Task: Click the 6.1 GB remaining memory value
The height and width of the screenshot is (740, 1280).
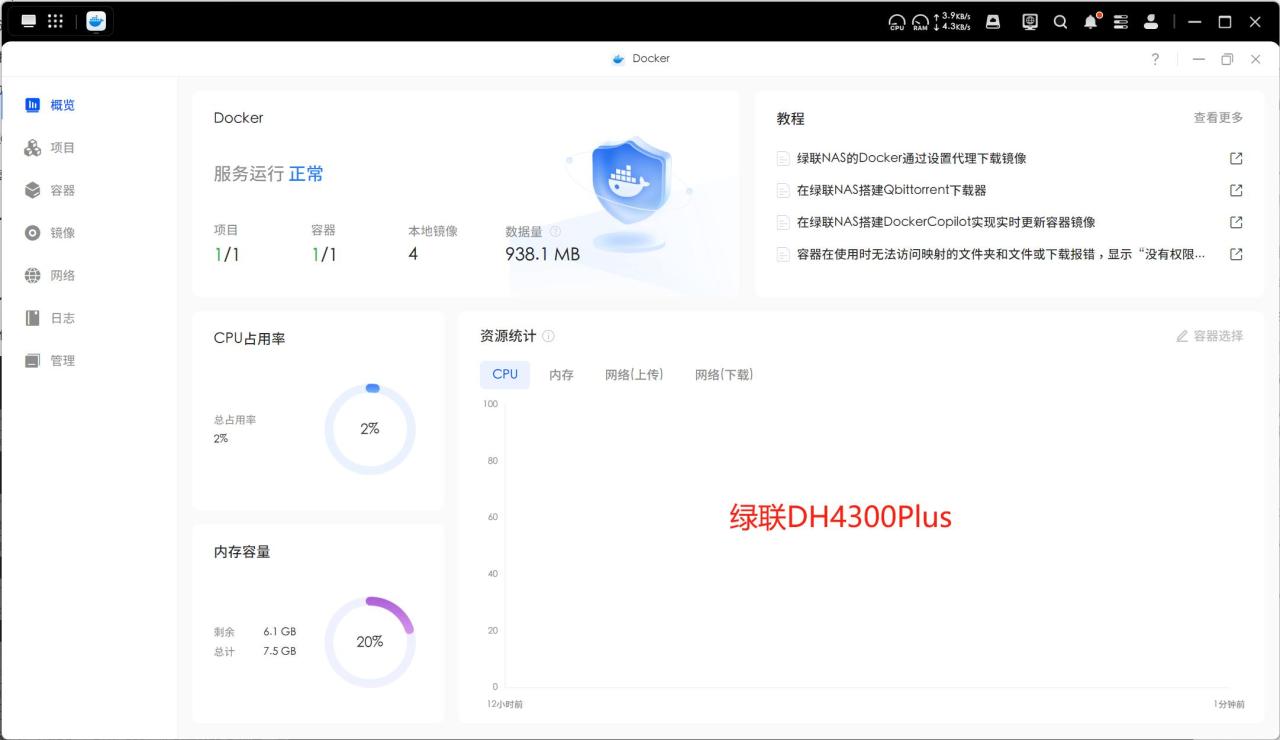Action: tap(280, 632)
